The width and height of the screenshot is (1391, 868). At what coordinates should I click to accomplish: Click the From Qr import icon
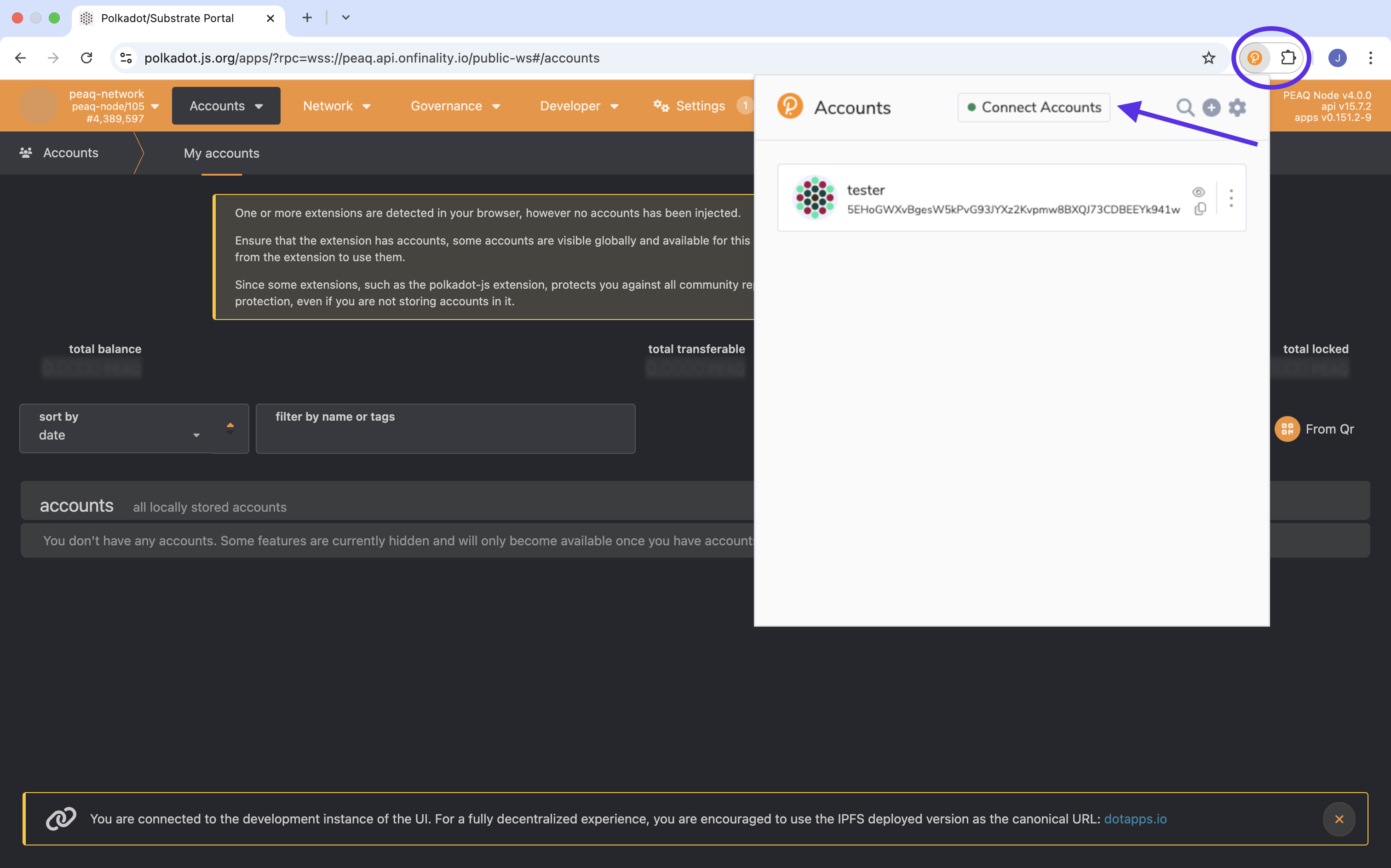click(x=1287, y=428)
